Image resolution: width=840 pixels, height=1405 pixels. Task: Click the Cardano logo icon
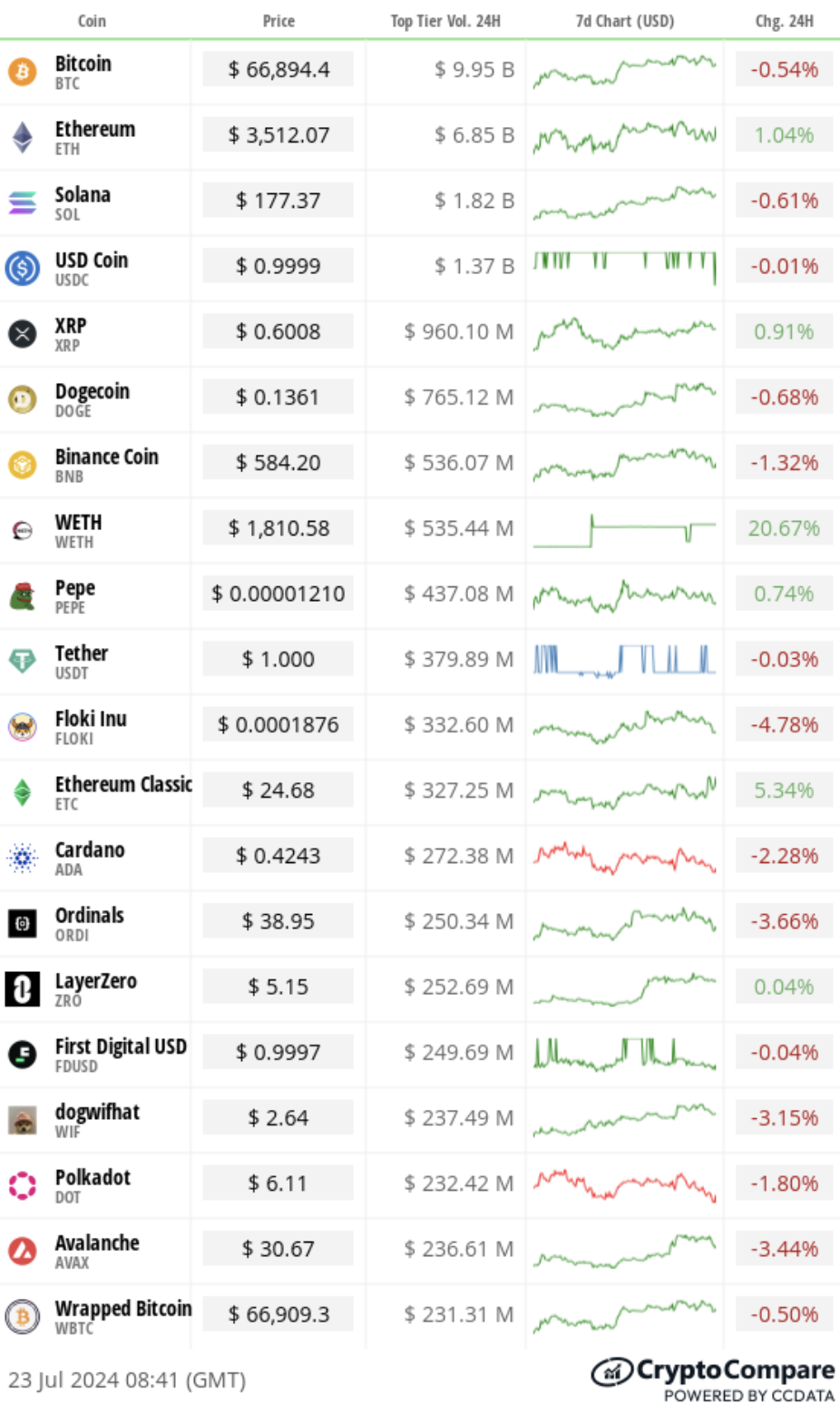tap(23, 857)
